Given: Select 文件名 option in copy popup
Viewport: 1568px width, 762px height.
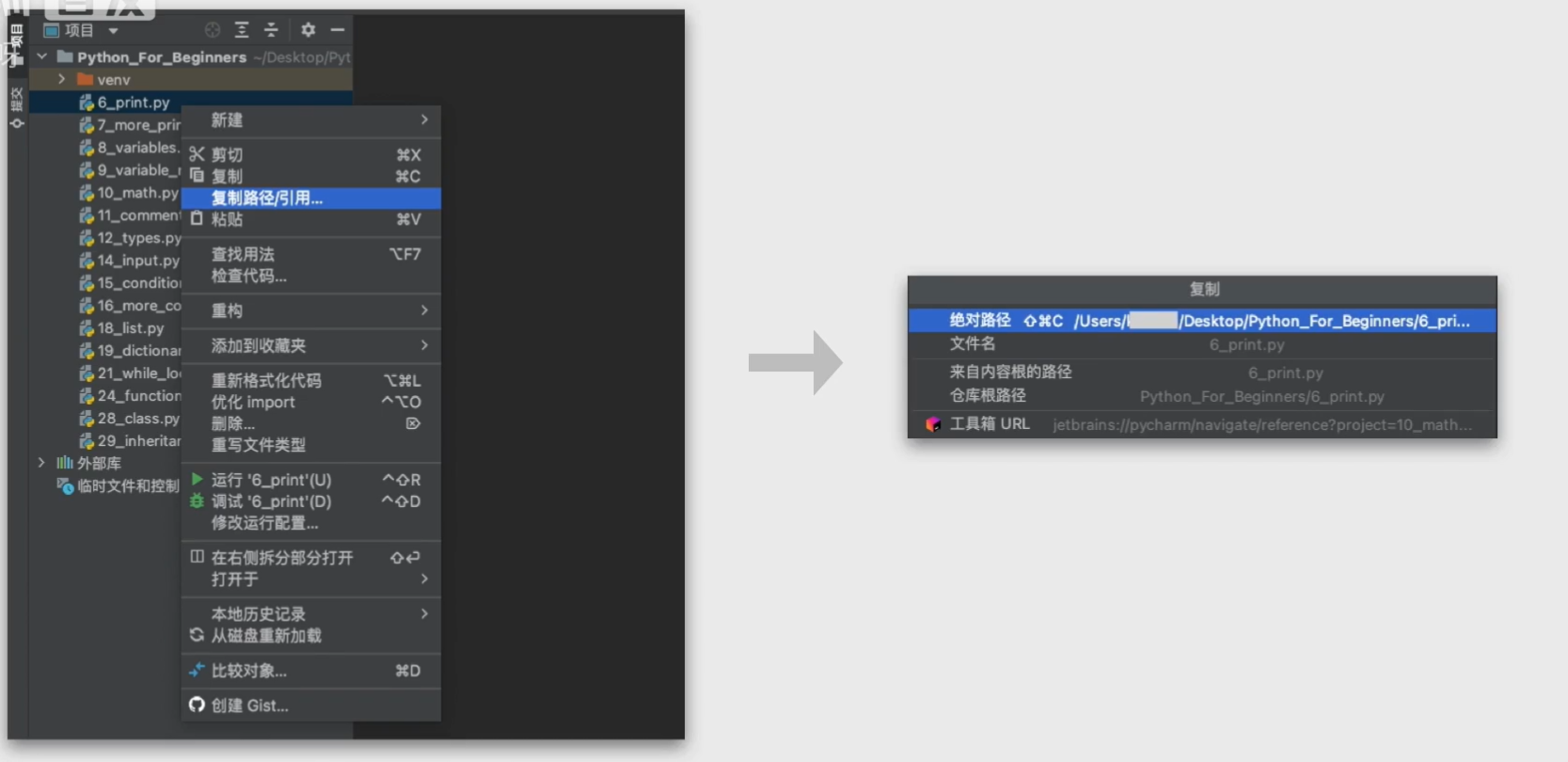Looking at the screenshot, I should click(1202, 344).
